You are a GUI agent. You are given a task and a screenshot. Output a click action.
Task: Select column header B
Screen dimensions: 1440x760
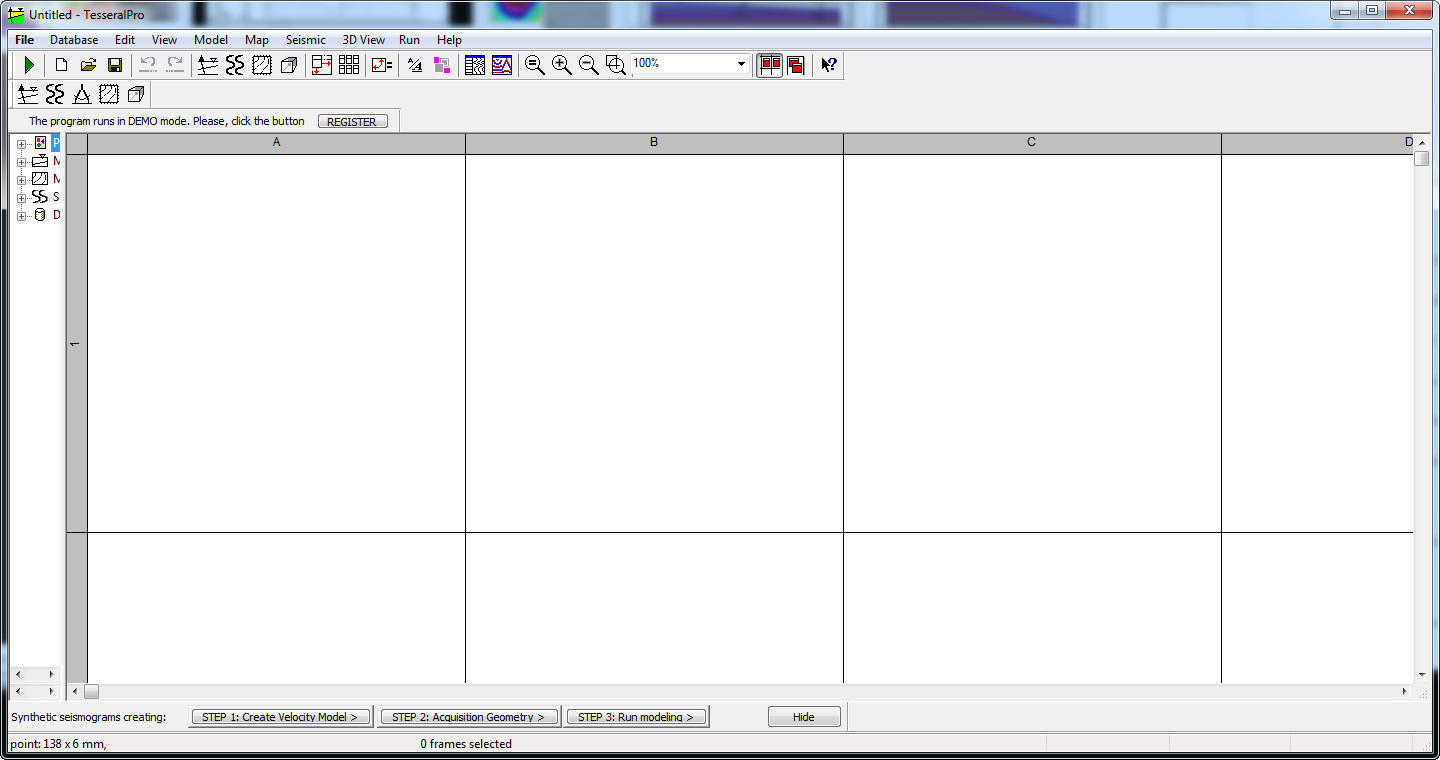tap(654, 143)
